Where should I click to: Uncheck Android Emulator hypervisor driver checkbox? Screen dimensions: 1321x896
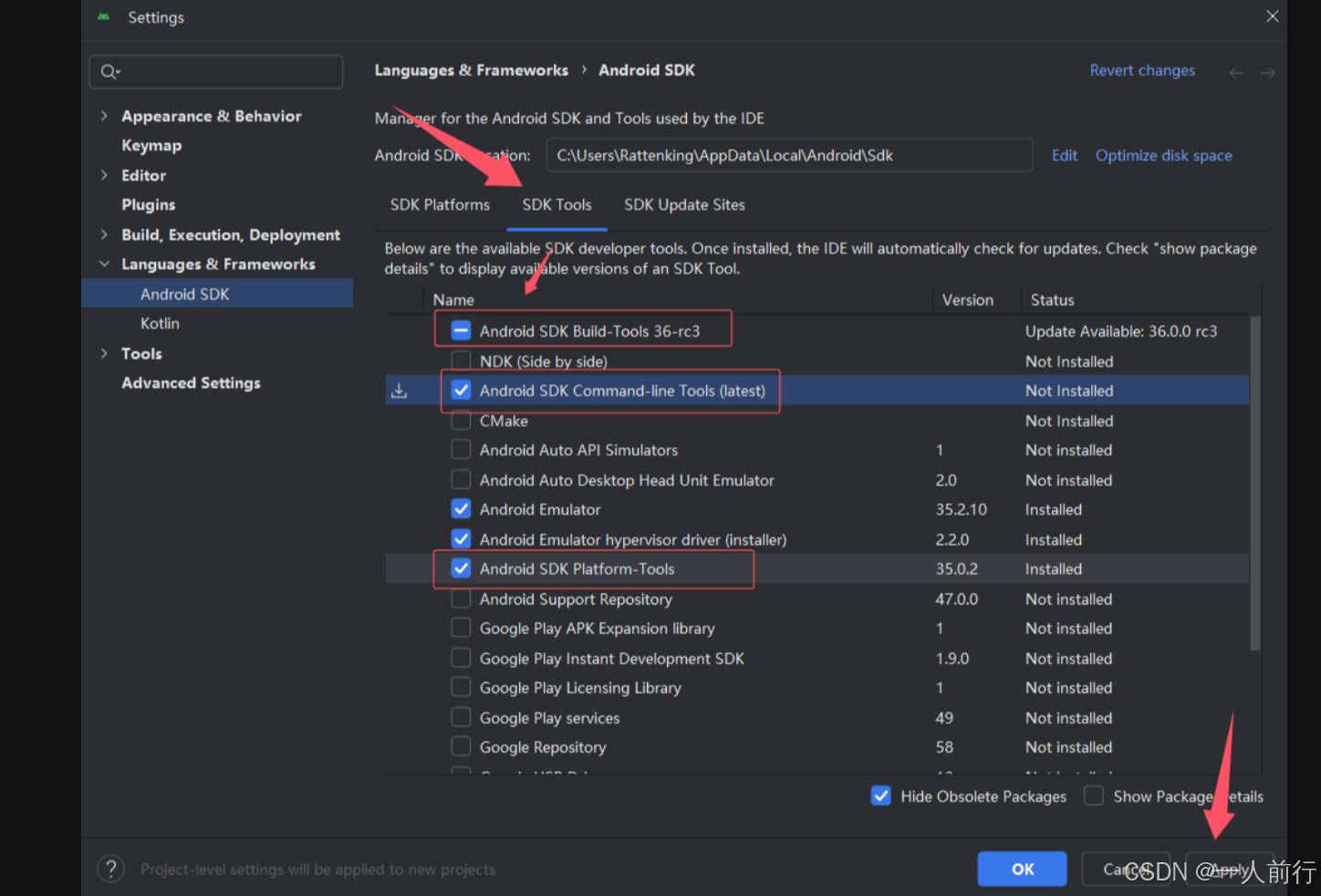(461, 539)
